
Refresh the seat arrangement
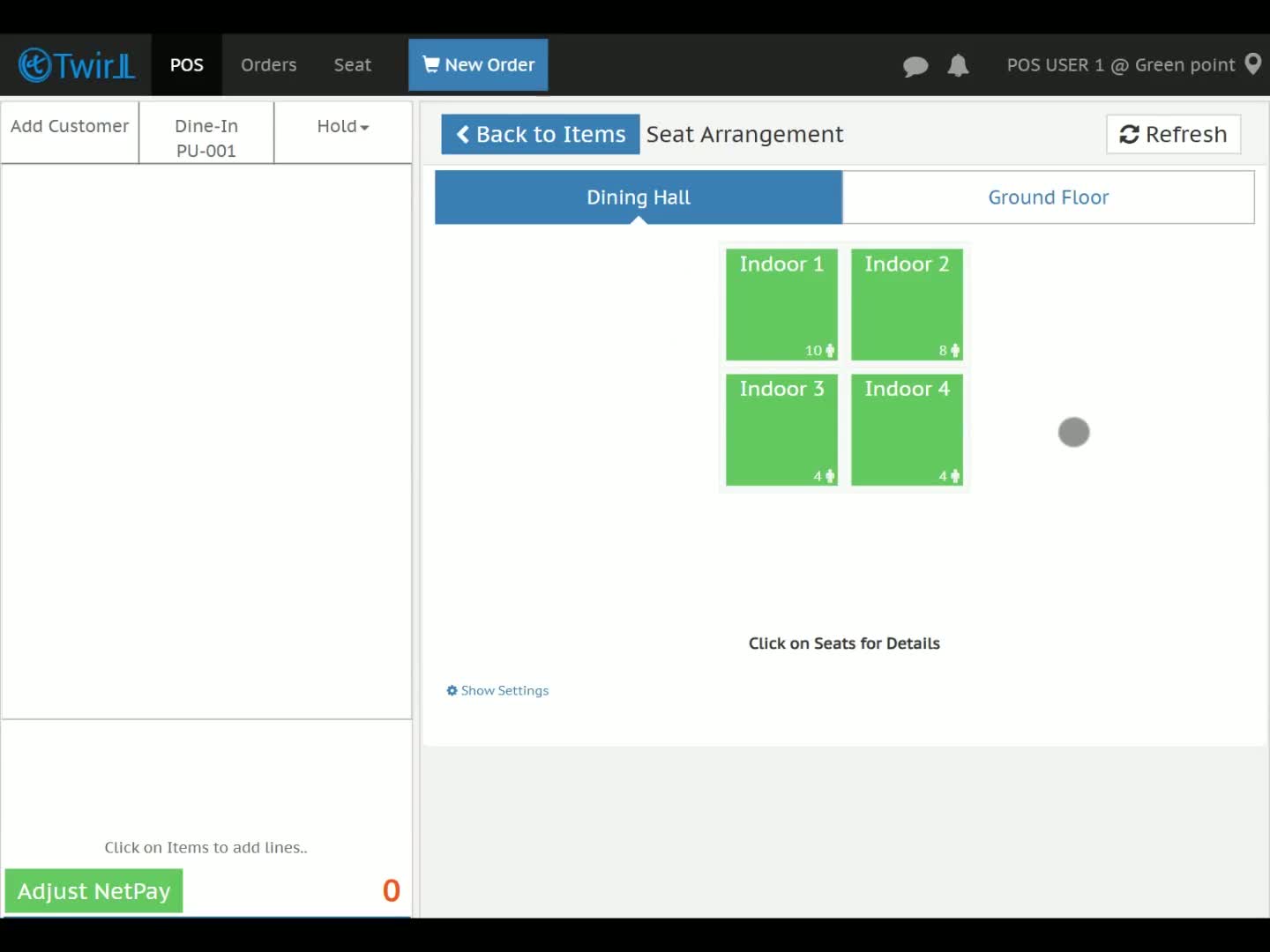click(x=1173, y=134)
